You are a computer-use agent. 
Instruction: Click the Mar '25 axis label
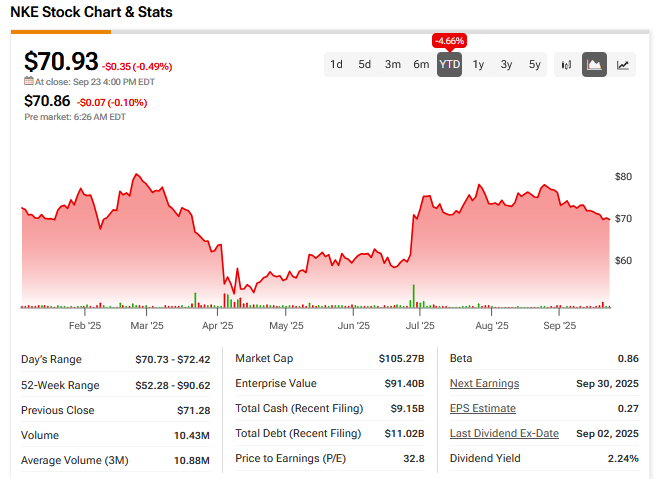pyautogui.click(x=146, y=326)
